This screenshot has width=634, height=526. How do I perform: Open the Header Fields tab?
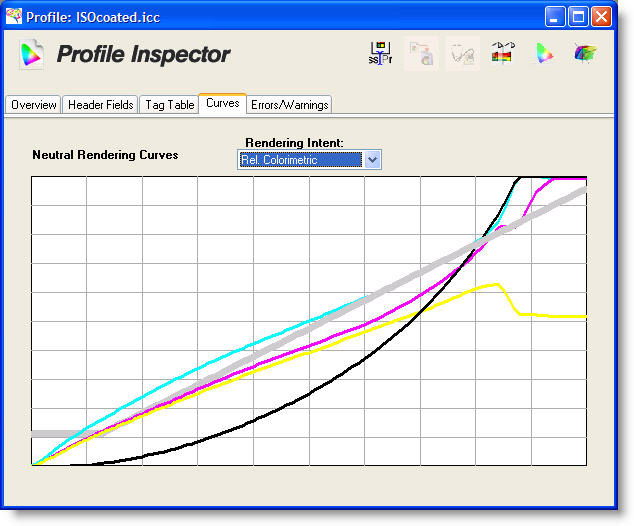100,105
